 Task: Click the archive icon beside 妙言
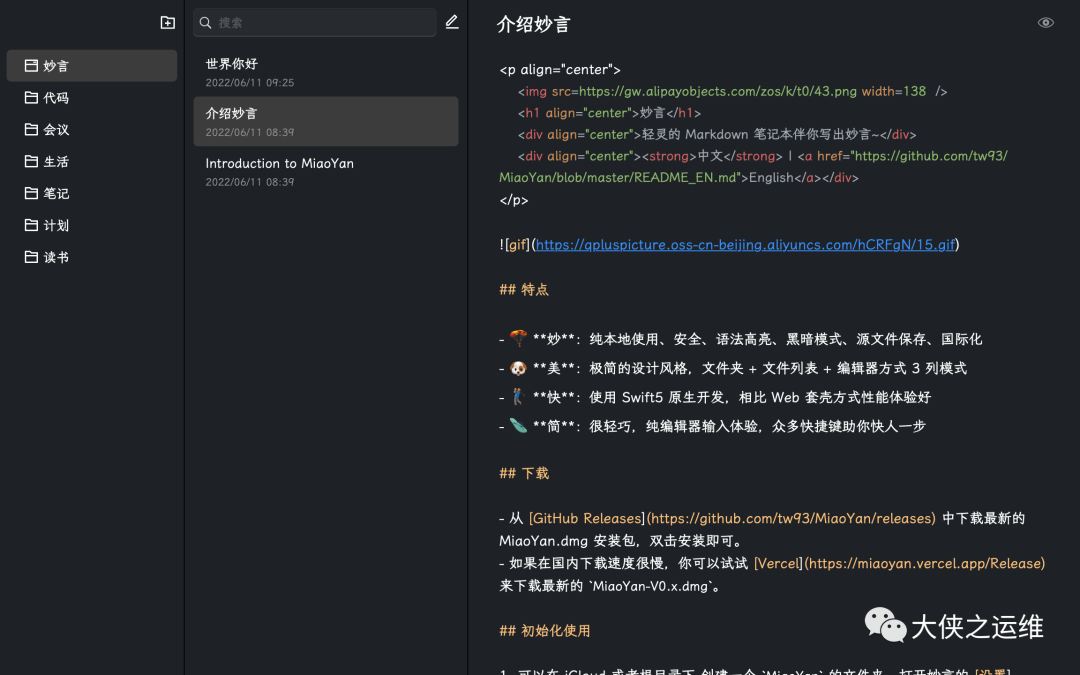31,65
